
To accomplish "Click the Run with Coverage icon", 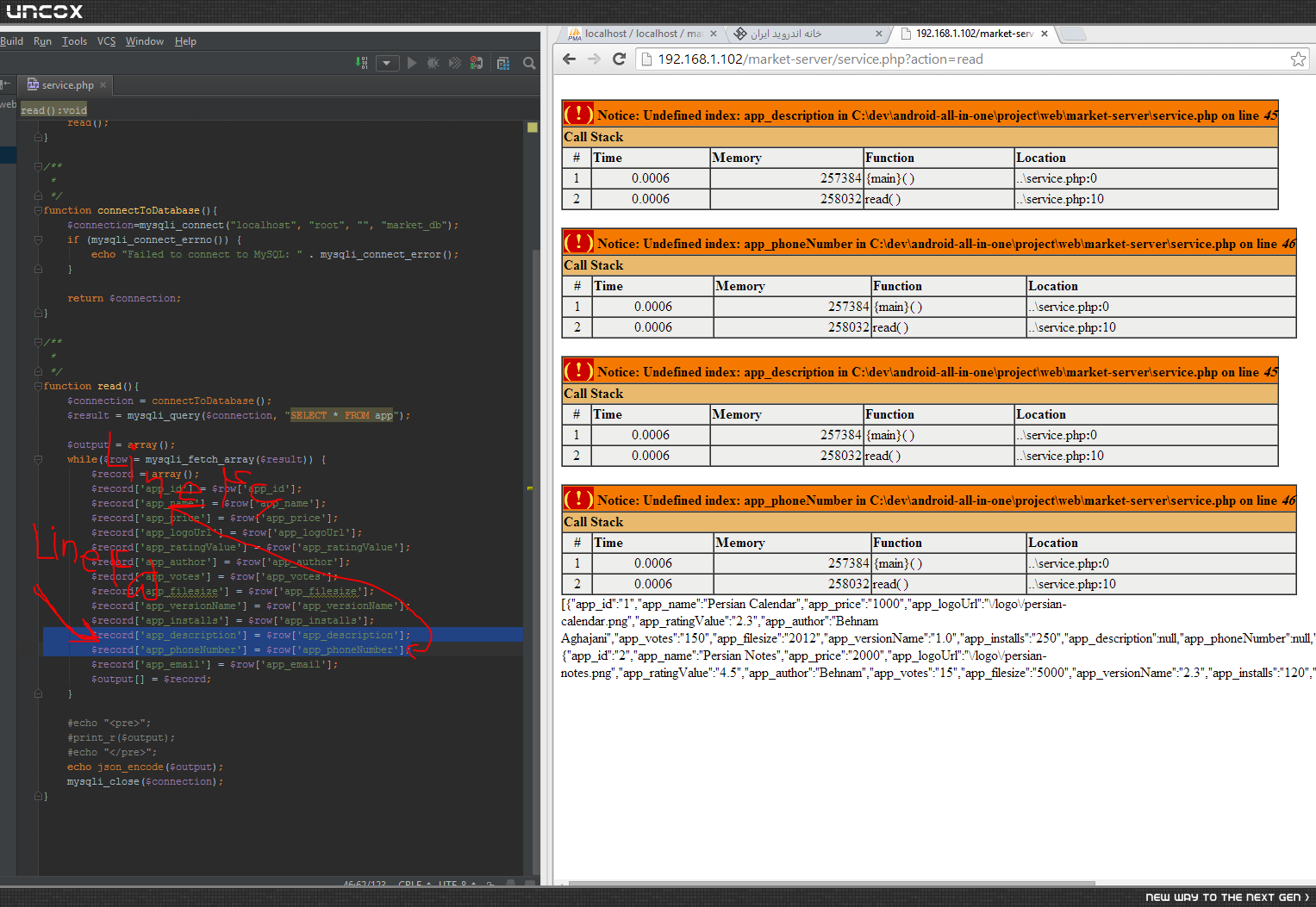I will point(454,63).
